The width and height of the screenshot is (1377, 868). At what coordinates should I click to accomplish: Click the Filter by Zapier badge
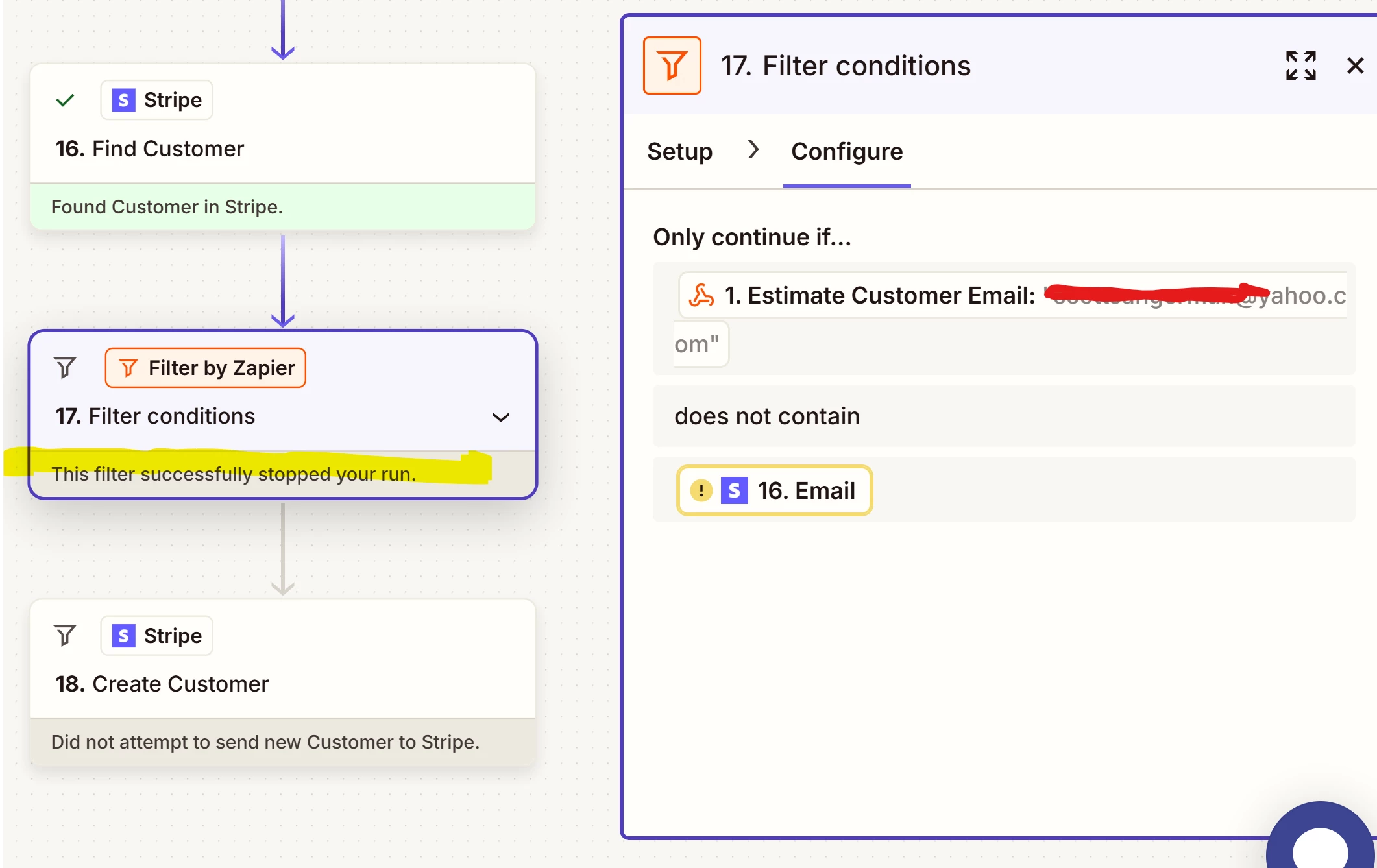(x=205, y=368)
